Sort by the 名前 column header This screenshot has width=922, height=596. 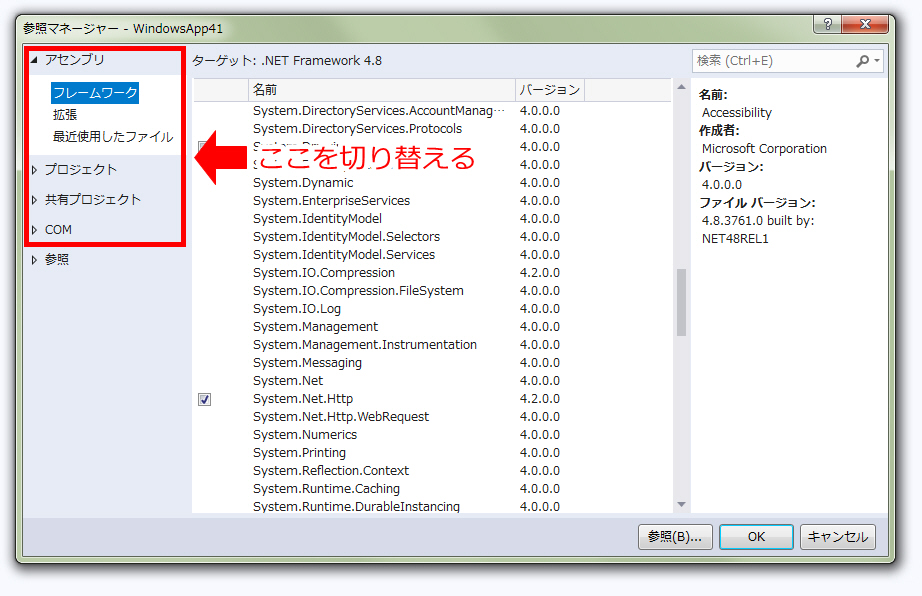click(382, 90)
